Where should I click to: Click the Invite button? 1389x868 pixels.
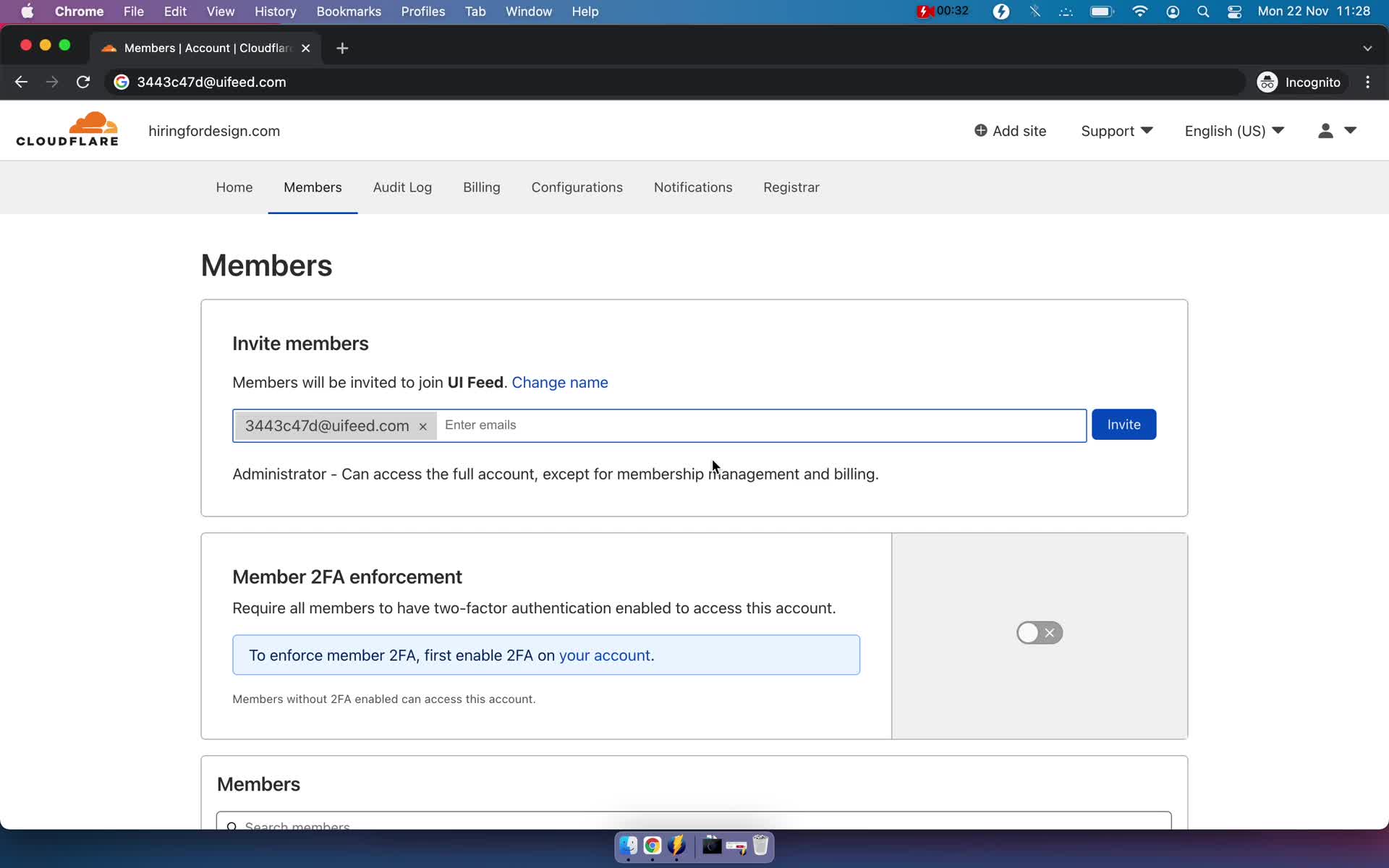[x=1123, y=424]
